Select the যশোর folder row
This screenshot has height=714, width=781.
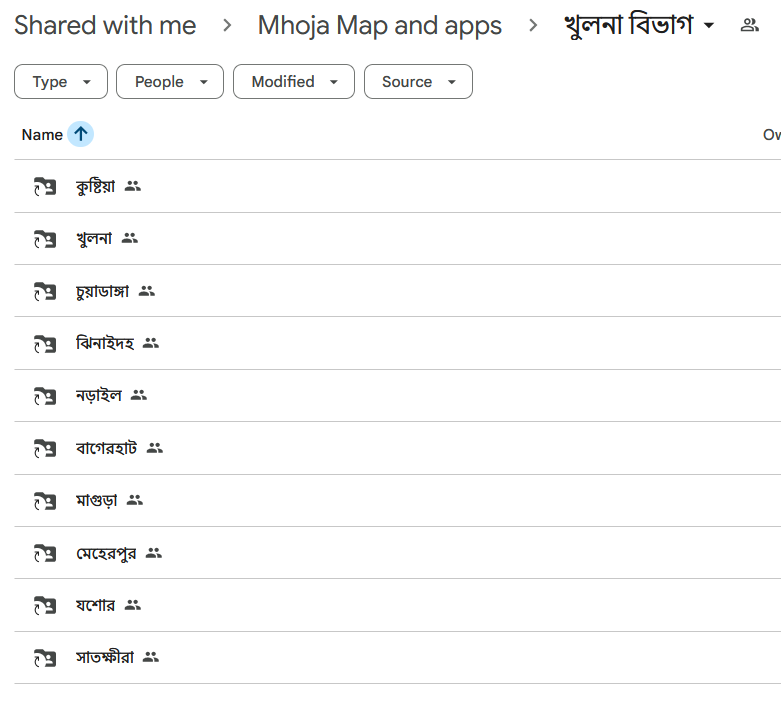click(397, 605)
